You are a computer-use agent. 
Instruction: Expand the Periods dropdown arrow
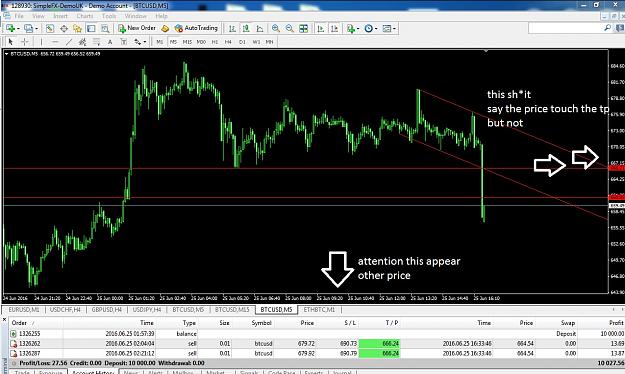click(376, 29)
